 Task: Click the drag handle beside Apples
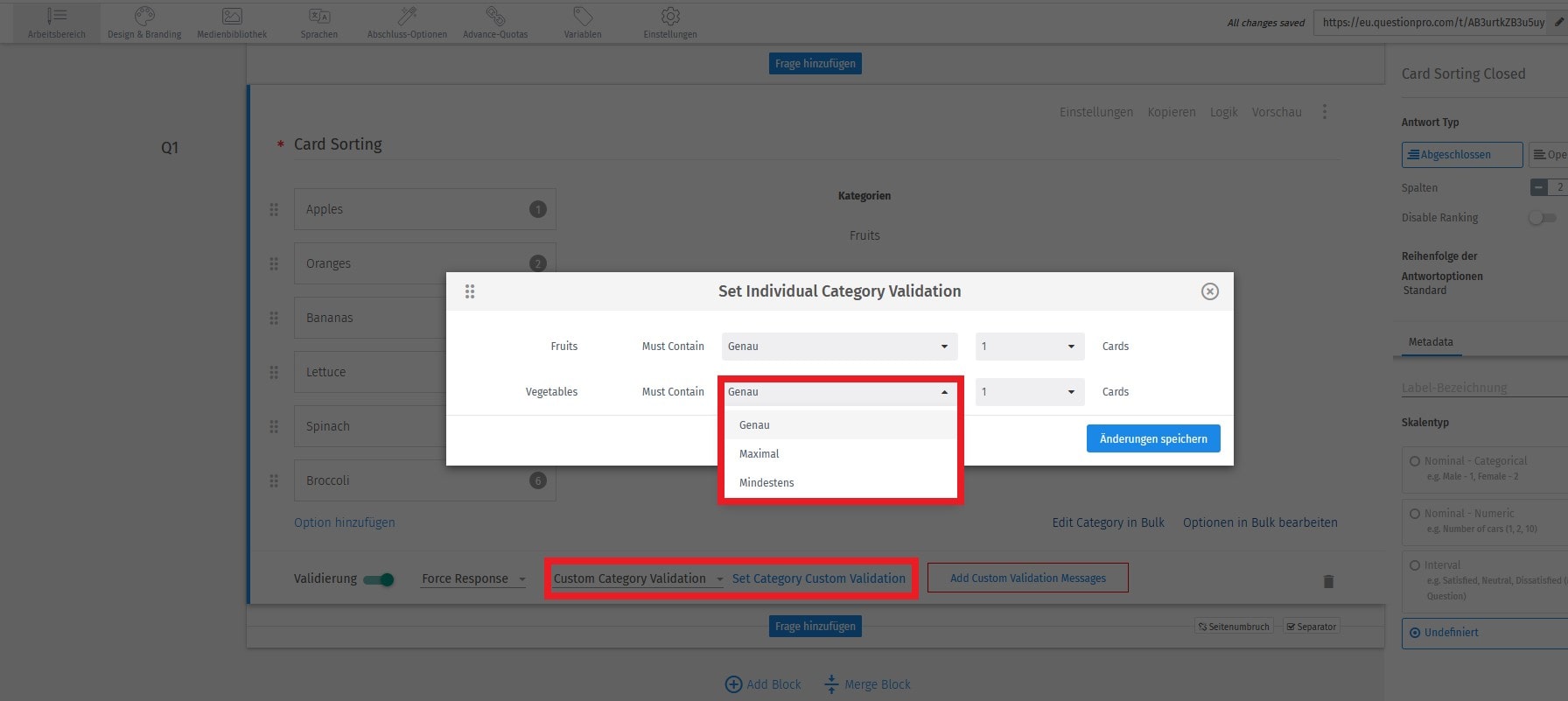click(x=274, y=209)
